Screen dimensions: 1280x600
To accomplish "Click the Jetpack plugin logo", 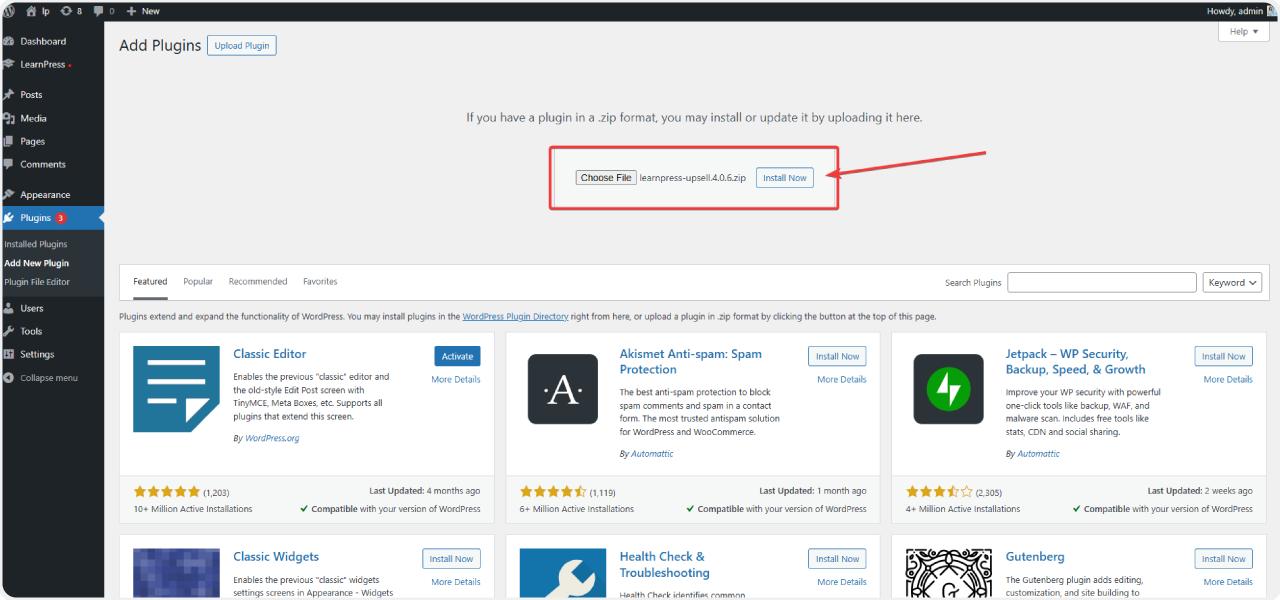I will pyautogui.click(x=949, y=389).
